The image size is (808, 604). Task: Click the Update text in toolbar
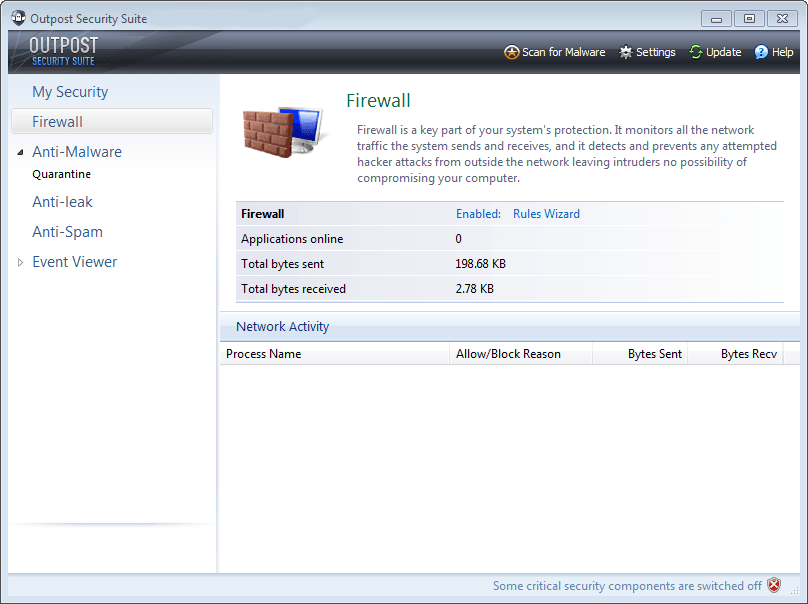tap(723, 52)
